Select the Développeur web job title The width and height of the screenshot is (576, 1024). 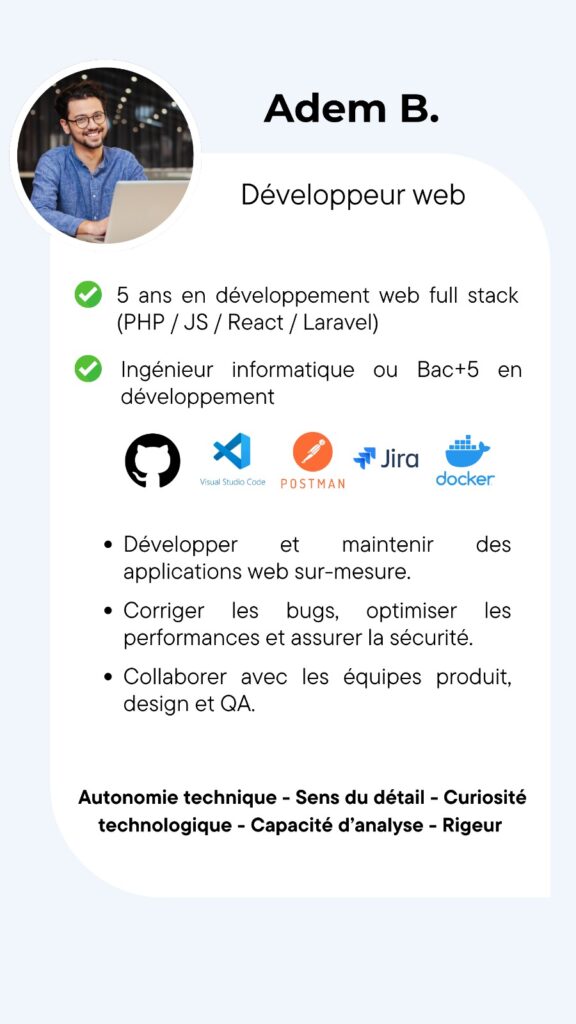(x=353, y=195)
